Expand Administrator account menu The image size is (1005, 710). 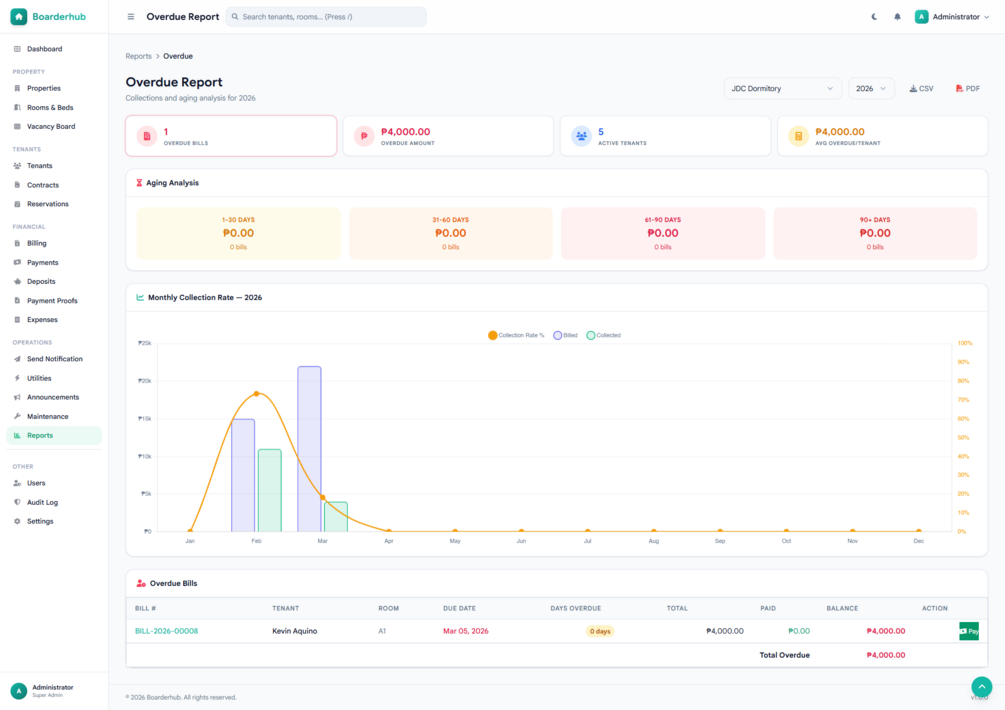point(952,17)
